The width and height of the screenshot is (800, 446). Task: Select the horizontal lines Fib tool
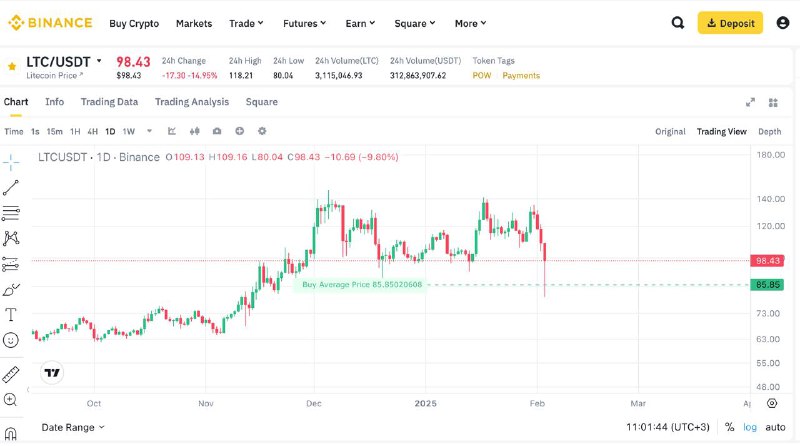[x=11, y=213]
